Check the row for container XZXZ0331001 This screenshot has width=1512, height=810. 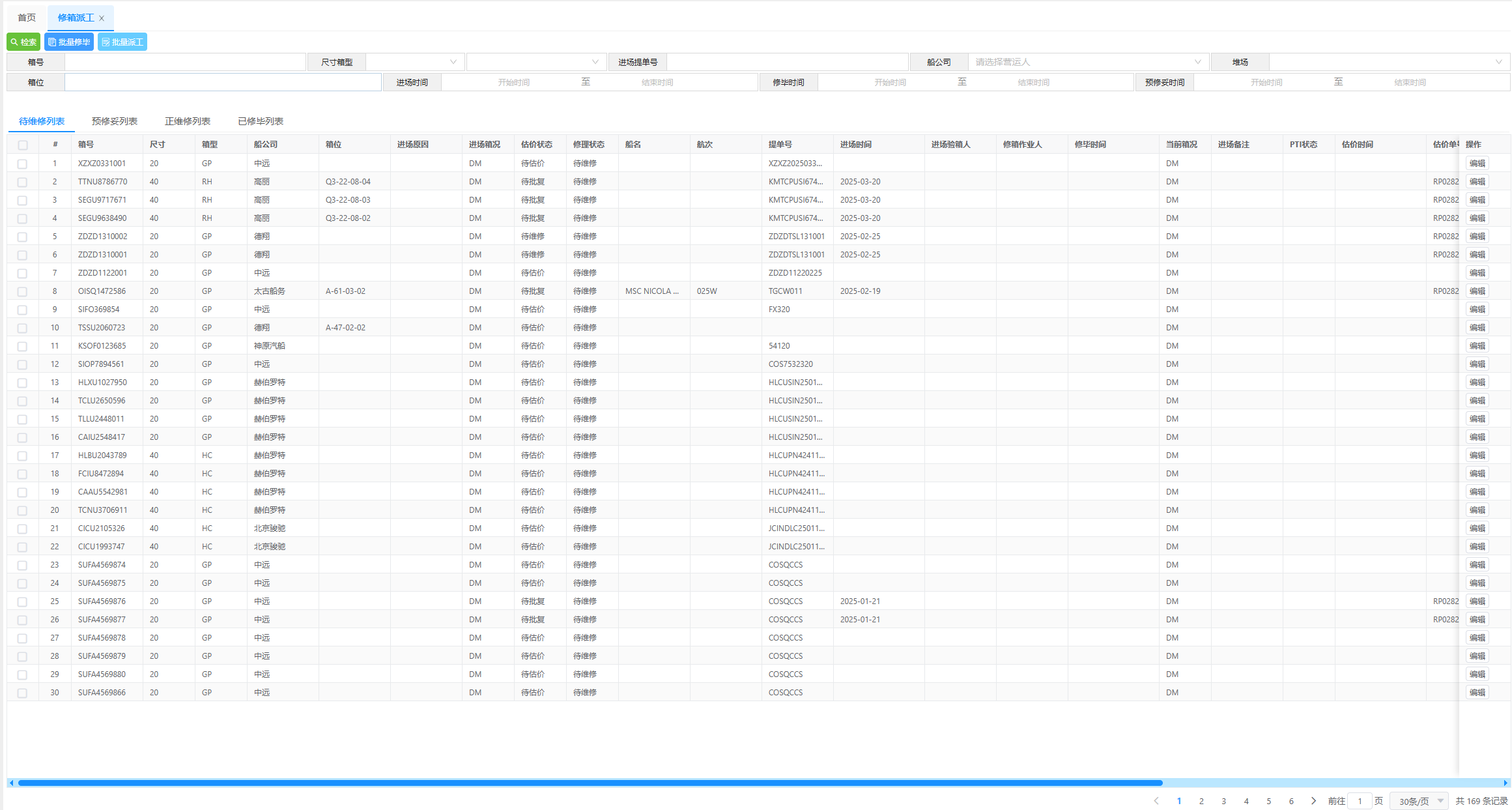(x=23, y=164)
